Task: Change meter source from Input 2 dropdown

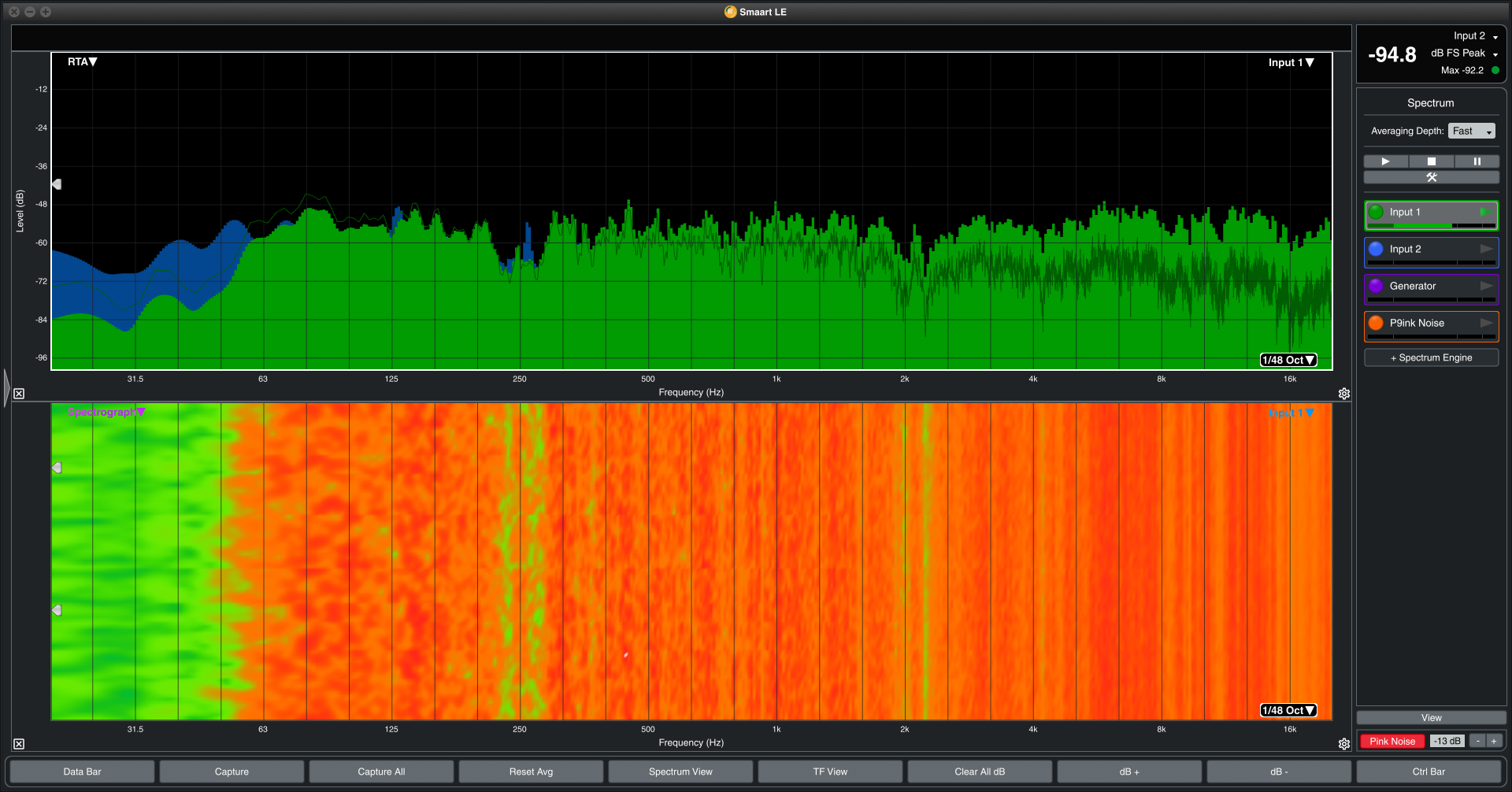Action: (x=1475, y=36)
